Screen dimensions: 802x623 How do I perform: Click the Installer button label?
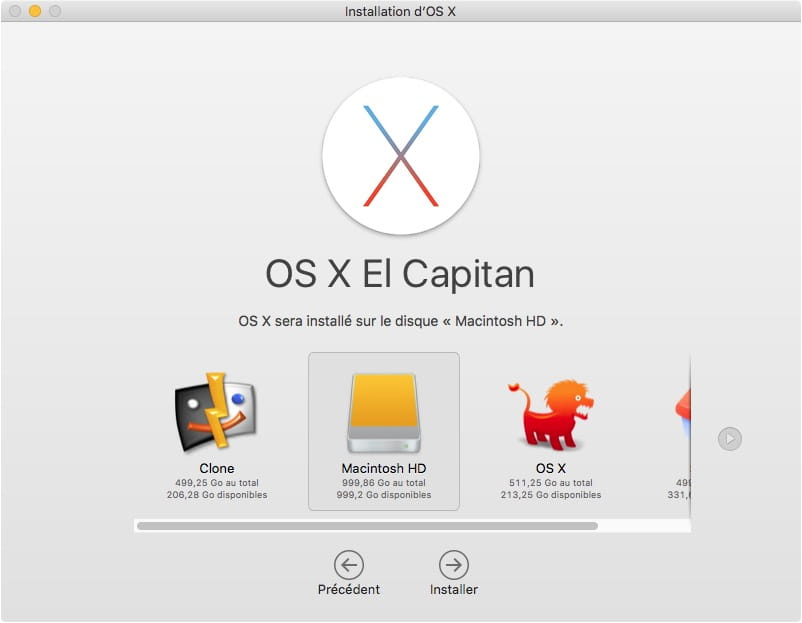tap(454, 589)
